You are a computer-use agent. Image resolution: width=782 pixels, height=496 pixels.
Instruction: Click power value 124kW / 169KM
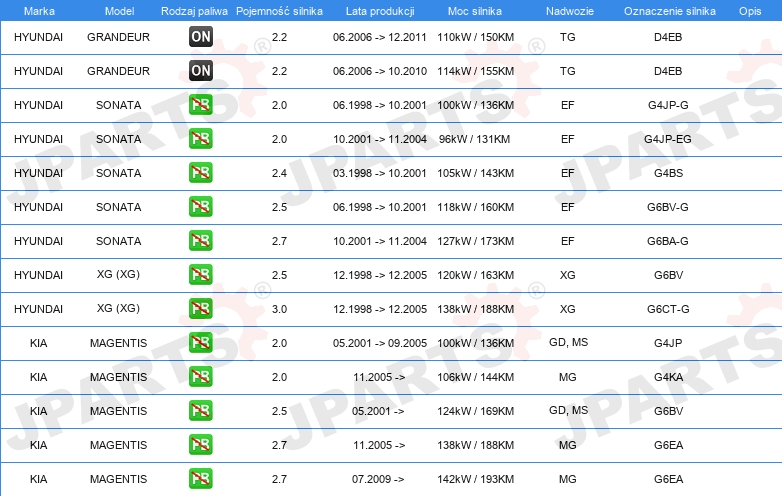[475, 411]
